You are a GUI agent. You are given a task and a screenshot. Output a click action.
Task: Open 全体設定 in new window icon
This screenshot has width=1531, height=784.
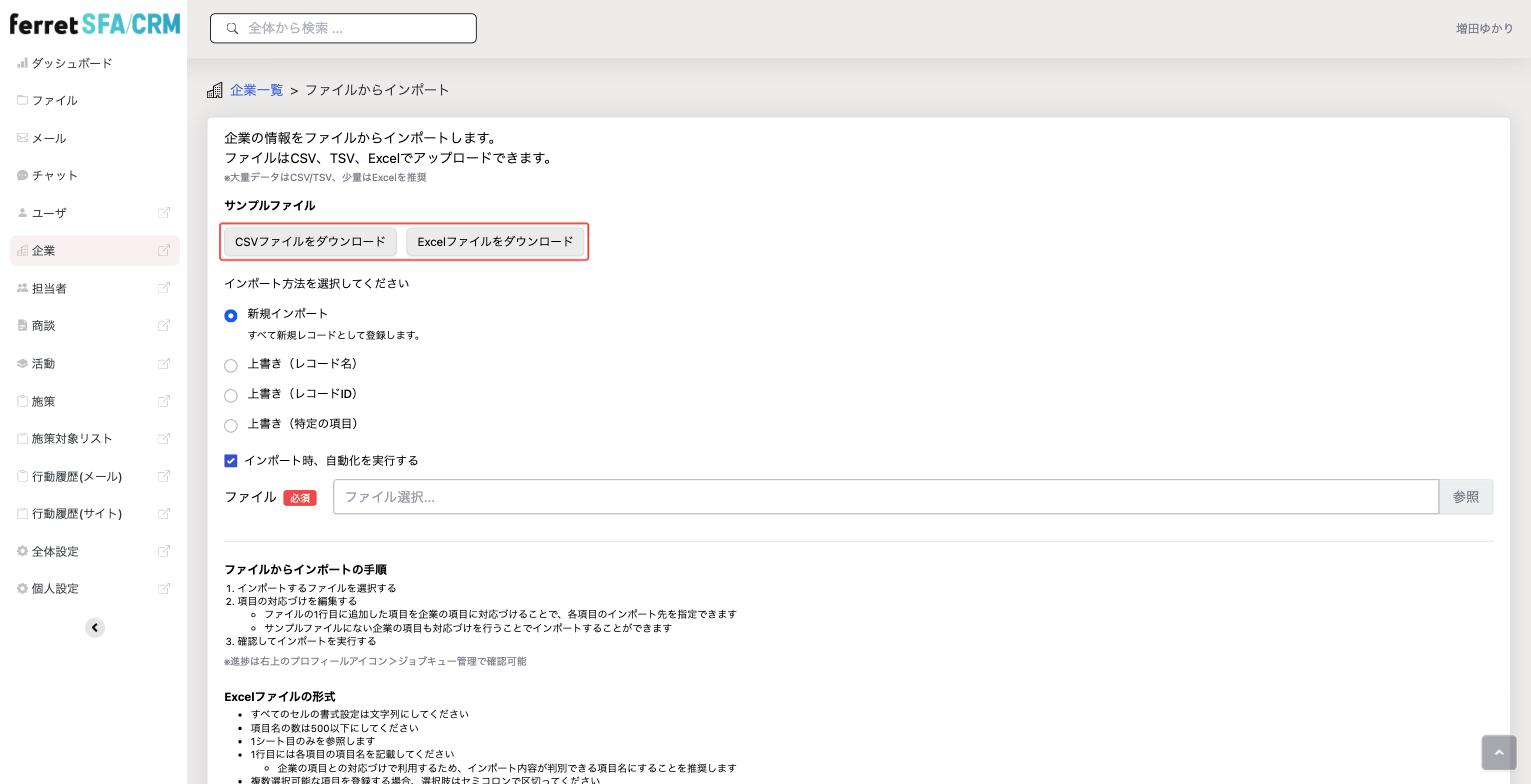click(164, 551)
